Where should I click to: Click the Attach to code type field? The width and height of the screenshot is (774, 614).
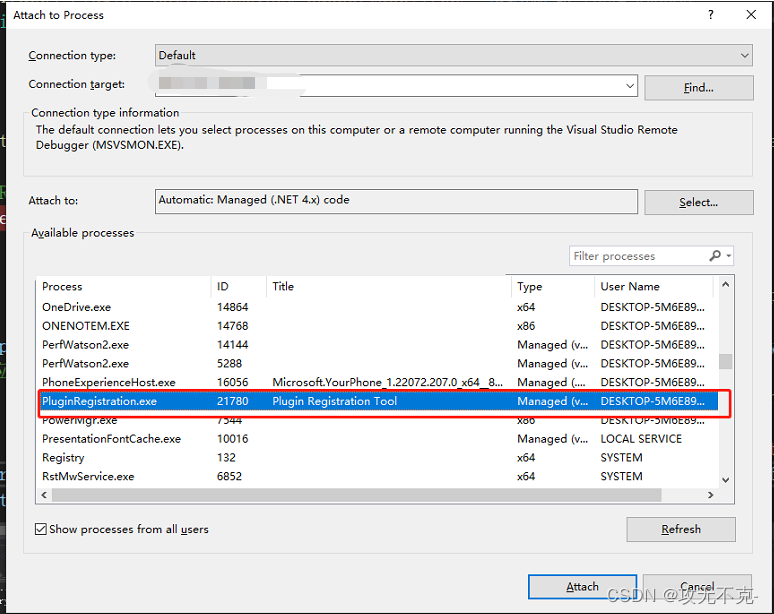(396, 201)
